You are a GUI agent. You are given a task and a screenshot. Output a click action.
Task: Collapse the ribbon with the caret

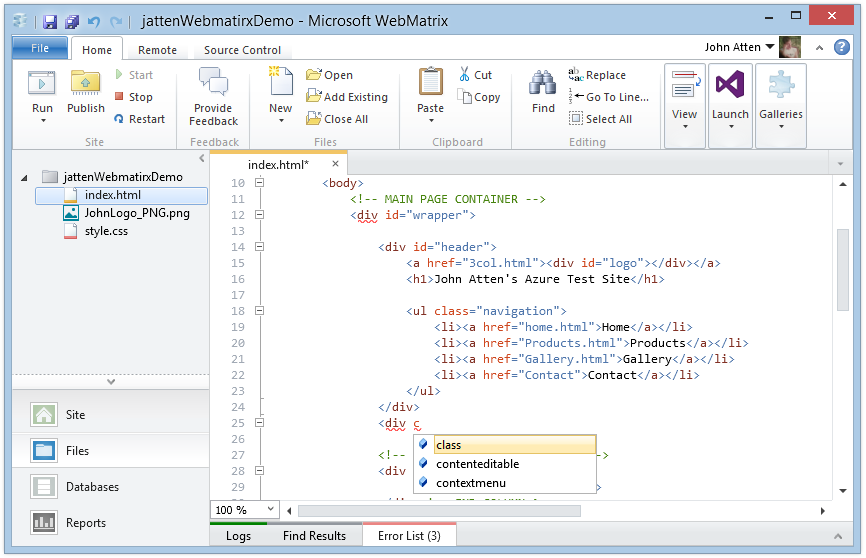coord(820,48)
